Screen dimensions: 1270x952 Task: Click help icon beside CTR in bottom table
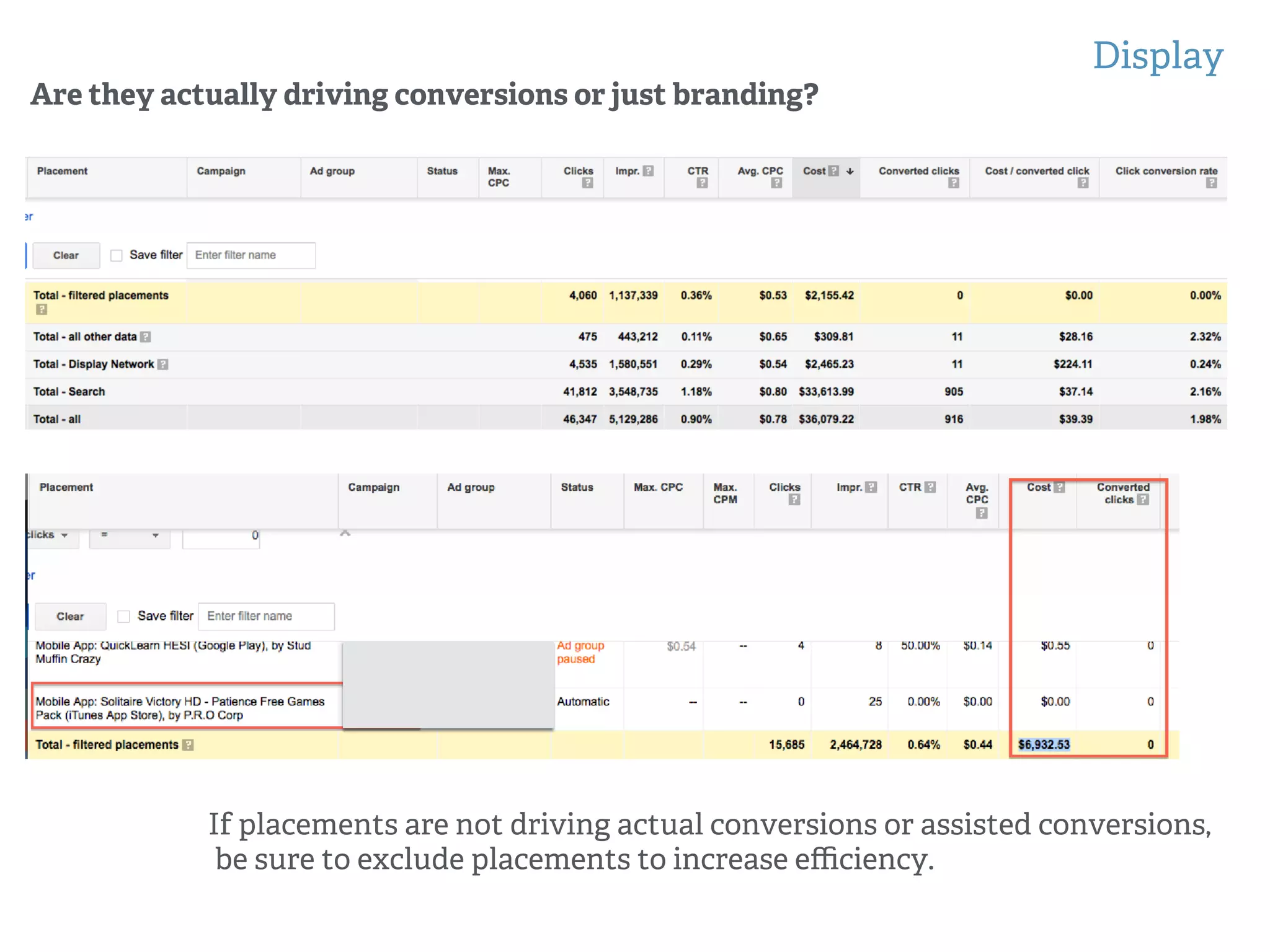pyautogui.click(x=930, y=487)
